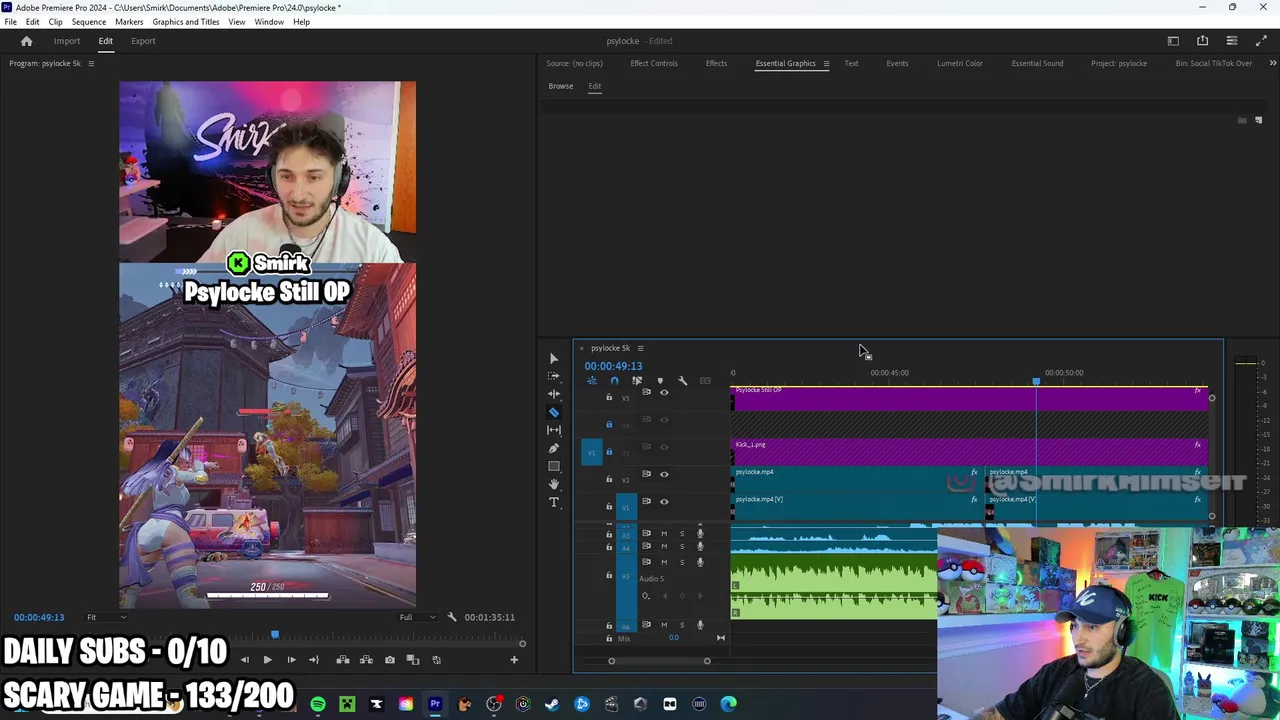Step back one frame
Screen dimensions: 1280x720
coord(244,660)
